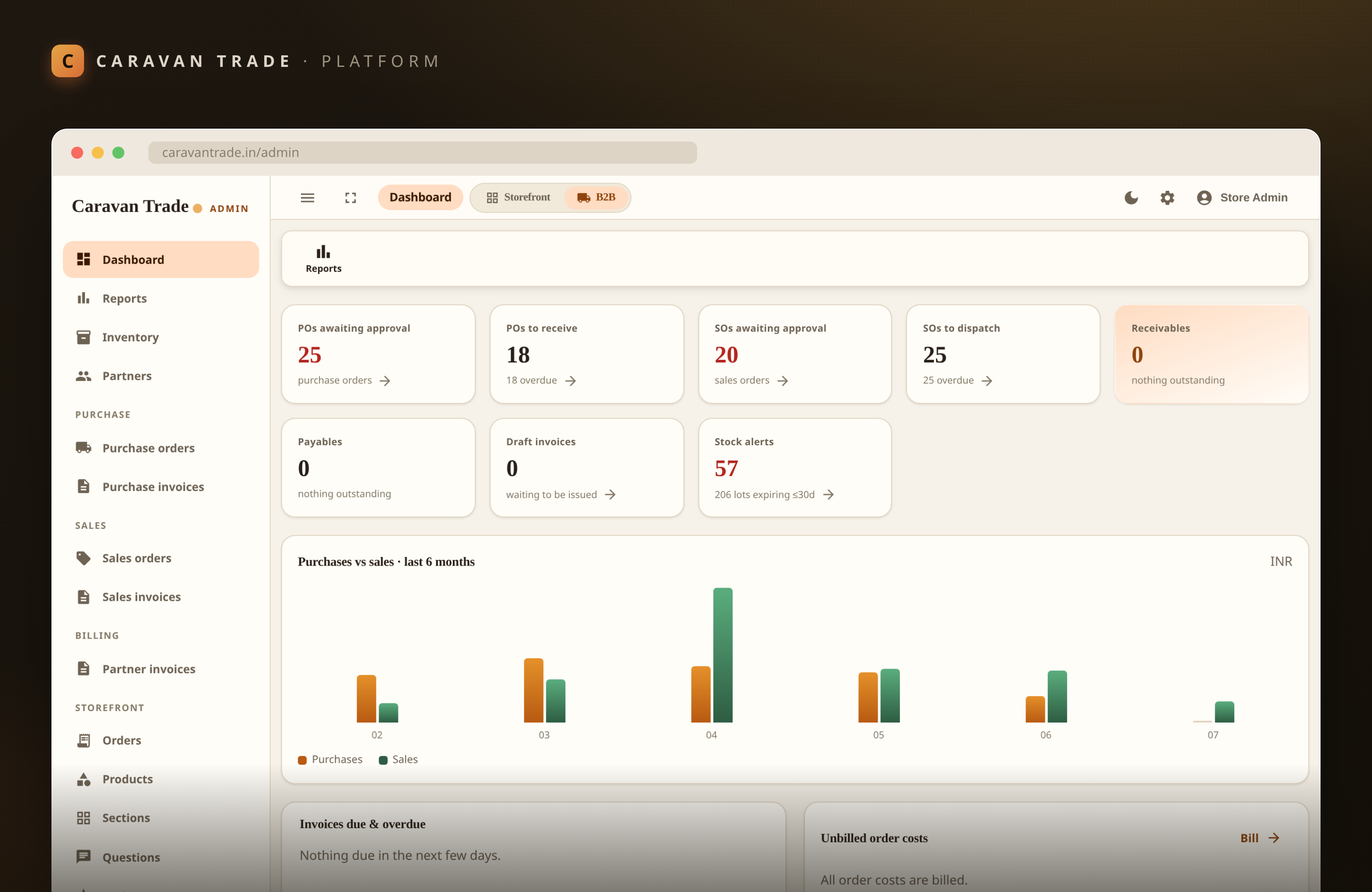Open Partners in the sidebar
Image resolution: width=1372 pixels, height=892 pixels.
click(161, 376)
